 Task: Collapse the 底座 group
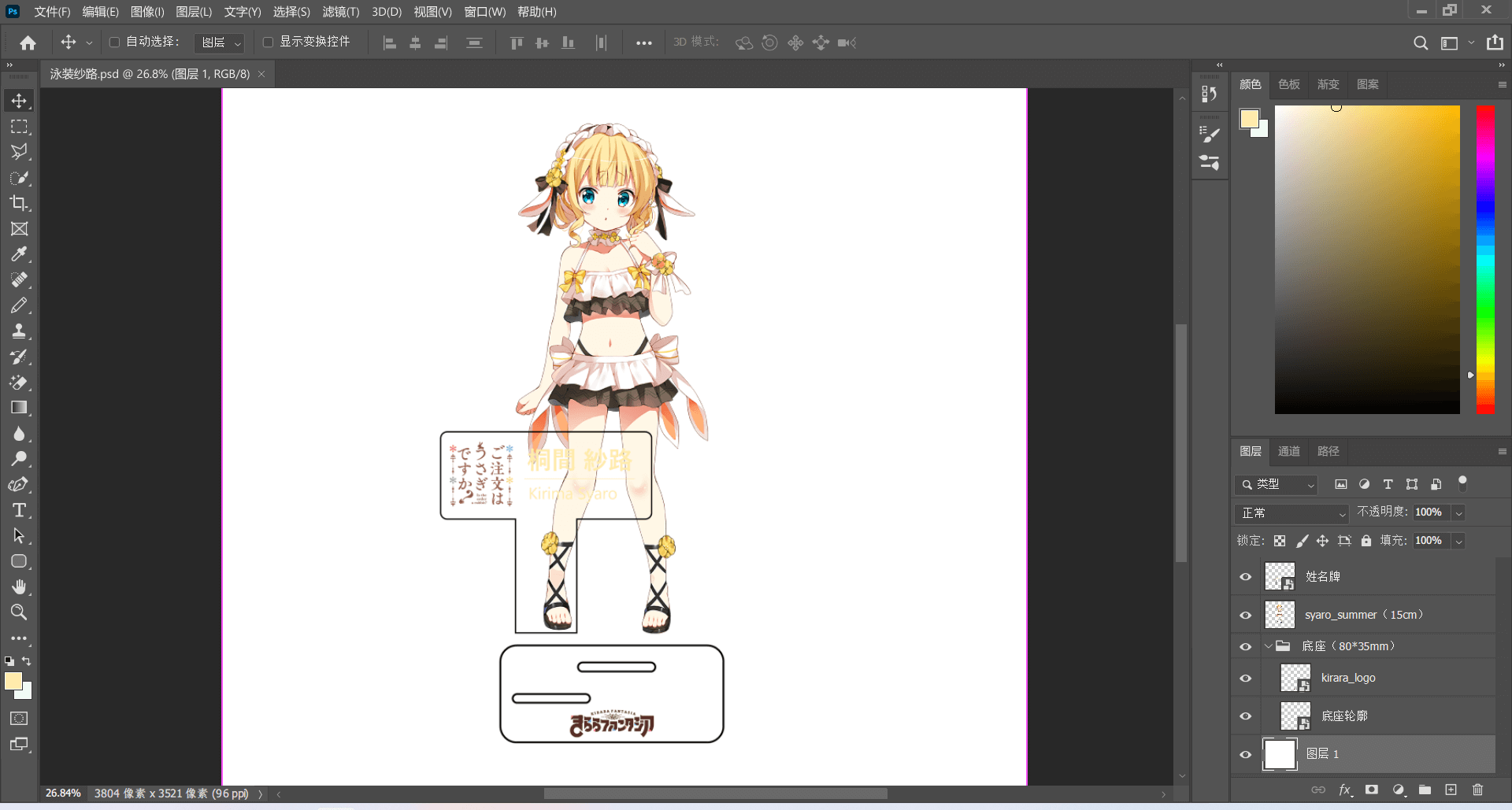tap(1268, 646)
